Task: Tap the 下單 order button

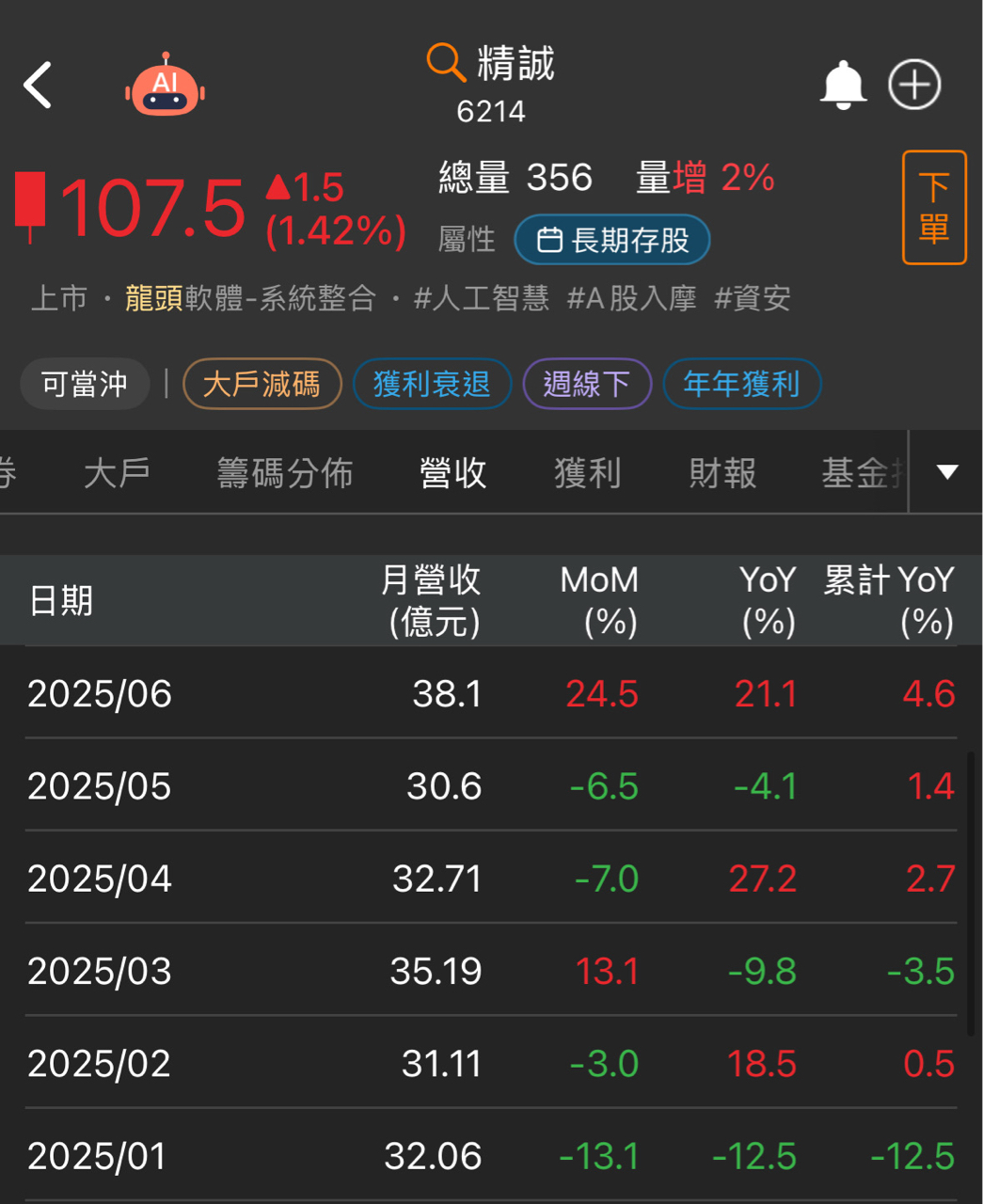Action: click(934, 207)
